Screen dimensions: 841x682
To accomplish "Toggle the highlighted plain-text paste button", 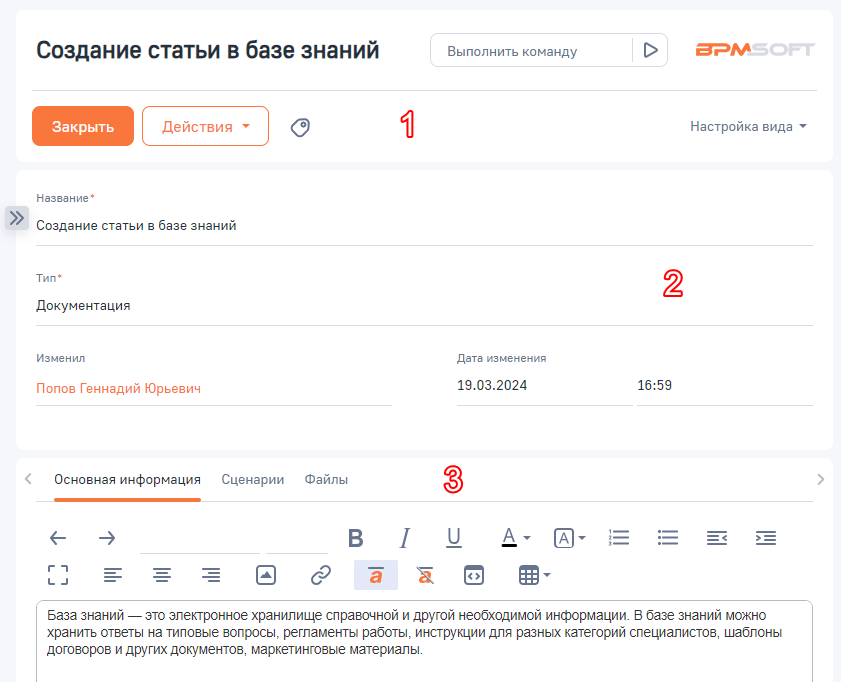I will (376, 575).
